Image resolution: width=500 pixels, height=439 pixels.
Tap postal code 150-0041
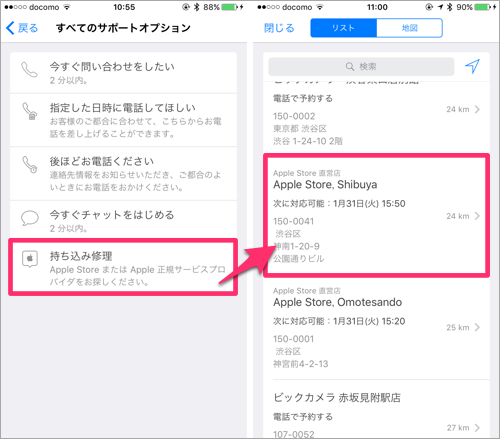pyautogui.click(x=294, y=221)
